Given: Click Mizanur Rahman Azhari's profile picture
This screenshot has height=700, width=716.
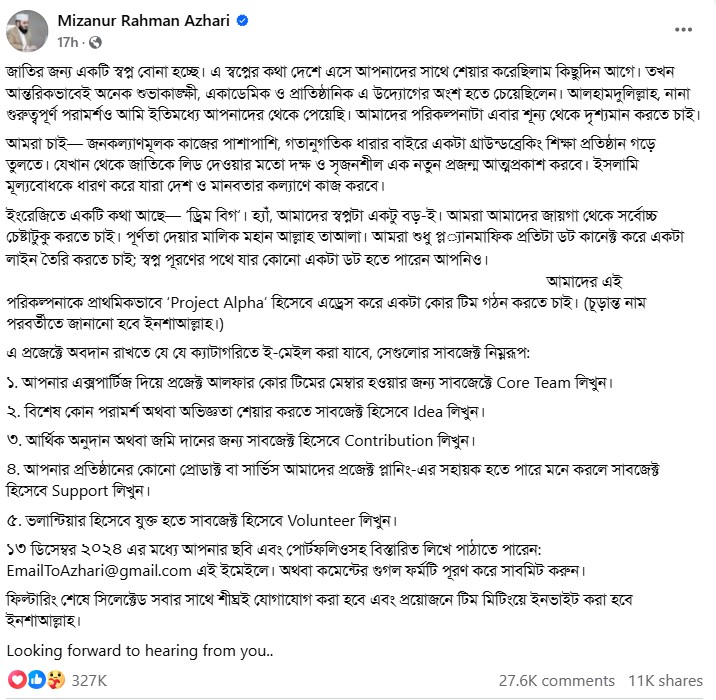Looking at the screenshot, I should point(26,30).
